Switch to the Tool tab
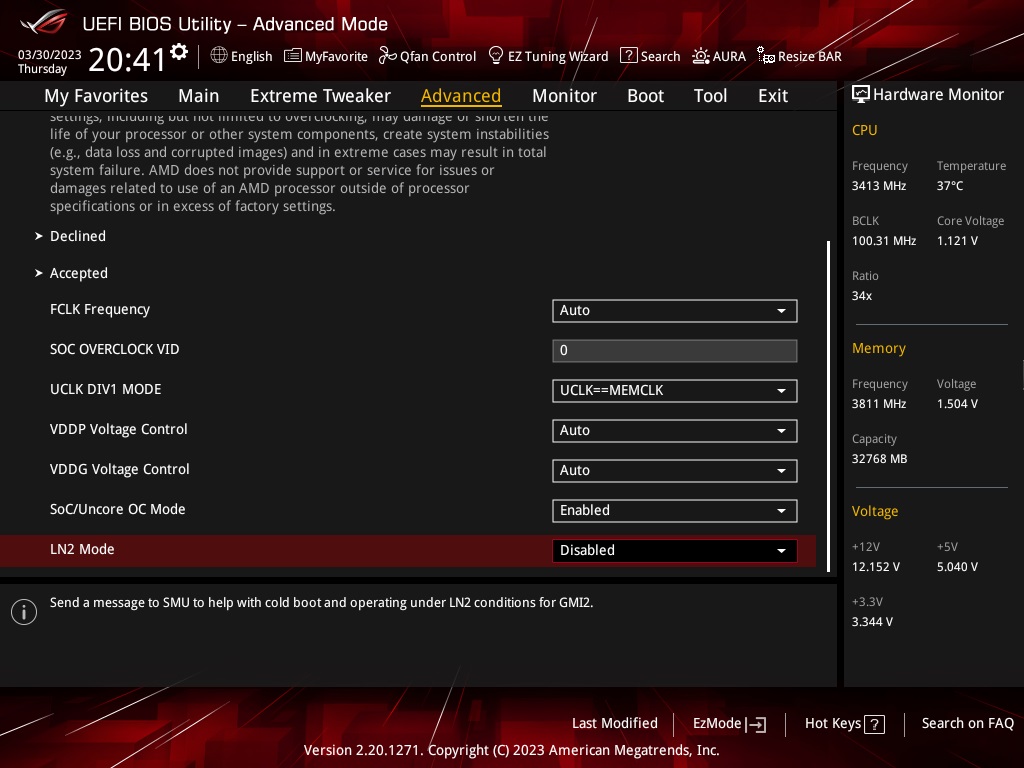 click(x=711, y=96)
